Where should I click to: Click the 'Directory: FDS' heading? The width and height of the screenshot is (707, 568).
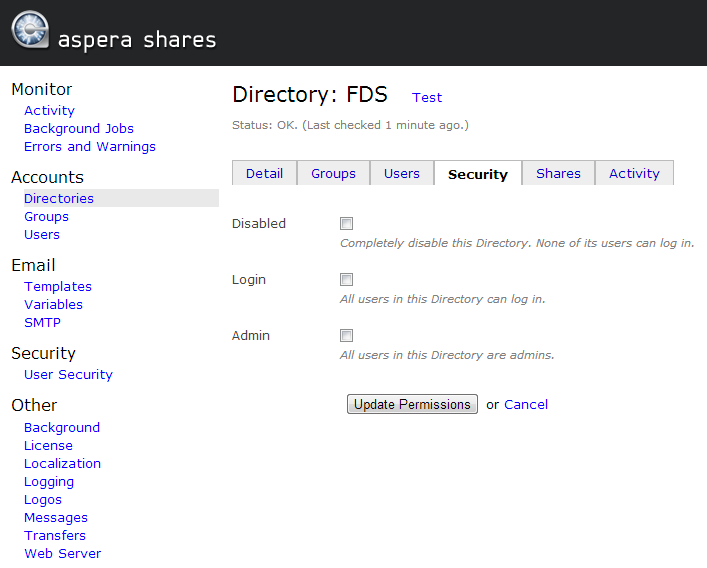click(x=310, y=95)
